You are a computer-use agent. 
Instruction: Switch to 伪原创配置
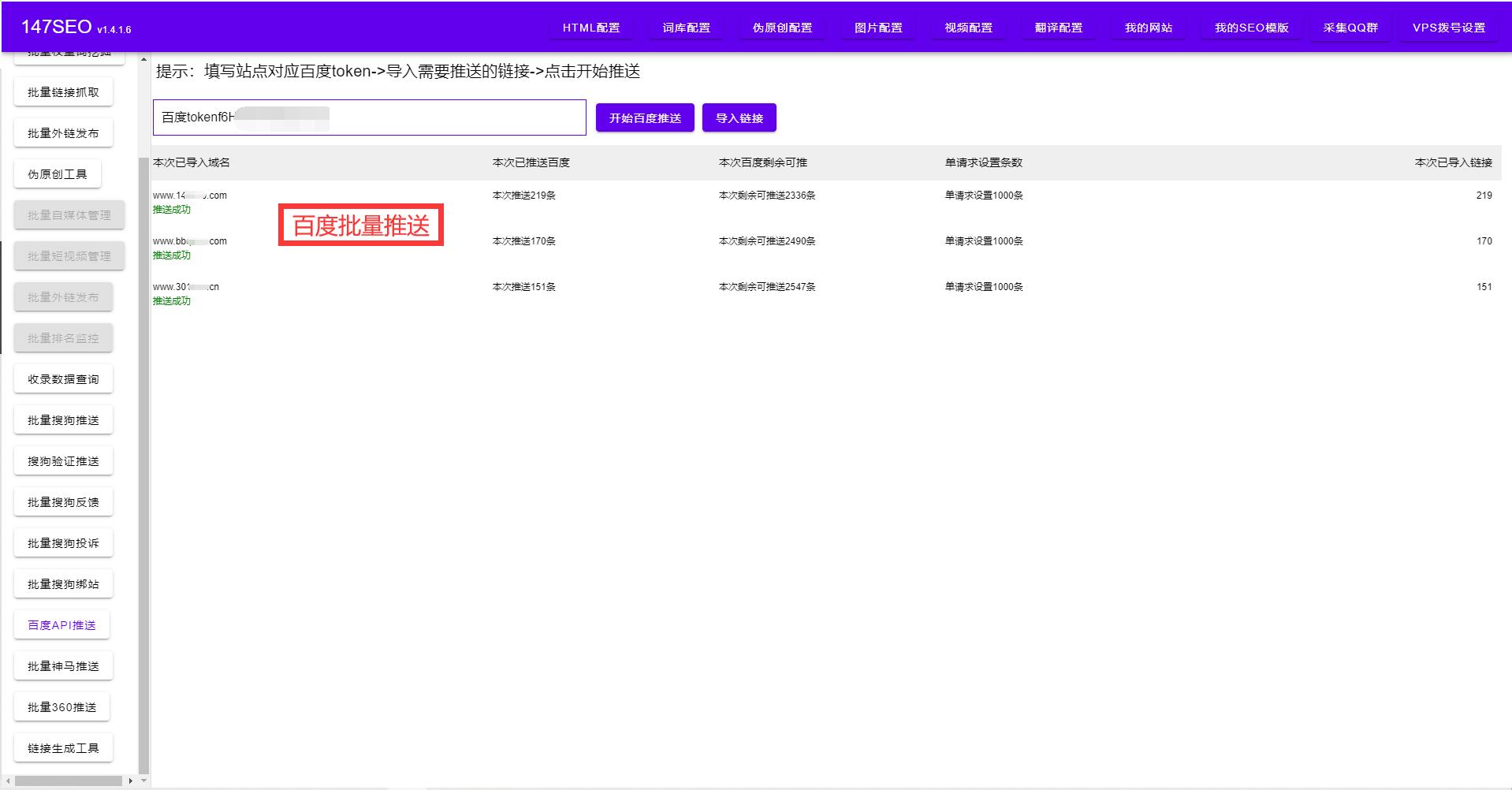pos(782,28)
